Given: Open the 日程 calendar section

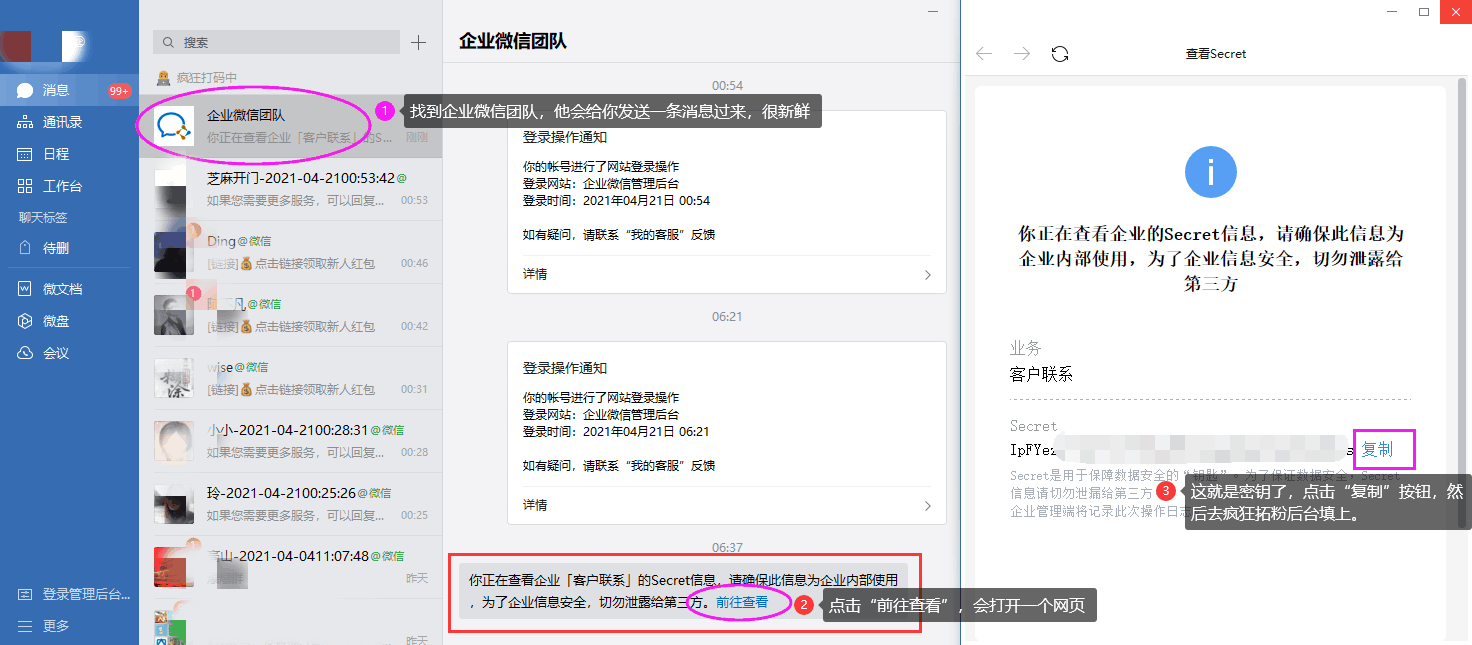Looking at the screenshot, I should (68, 154).
